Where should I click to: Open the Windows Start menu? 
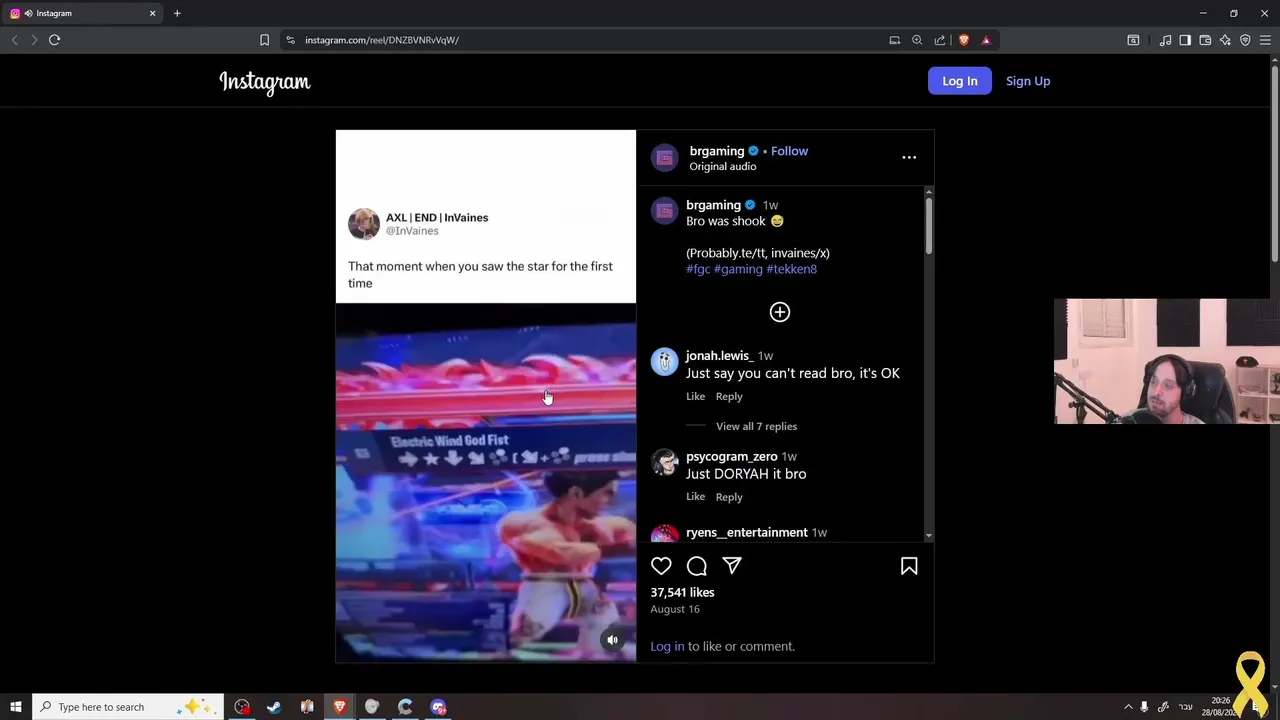coord(16,707)
